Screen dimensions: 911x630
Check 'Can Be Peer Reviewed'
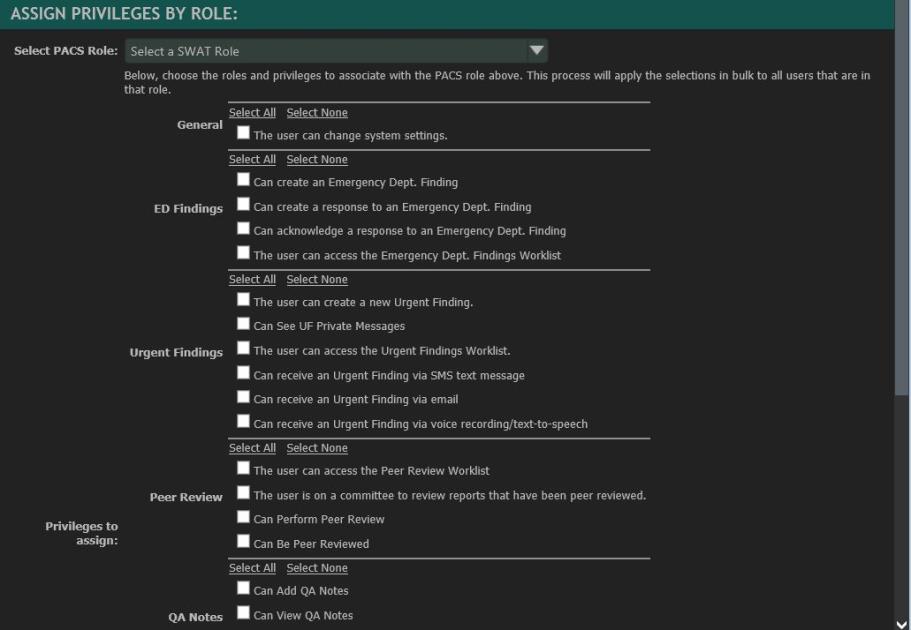pos(241,543)
